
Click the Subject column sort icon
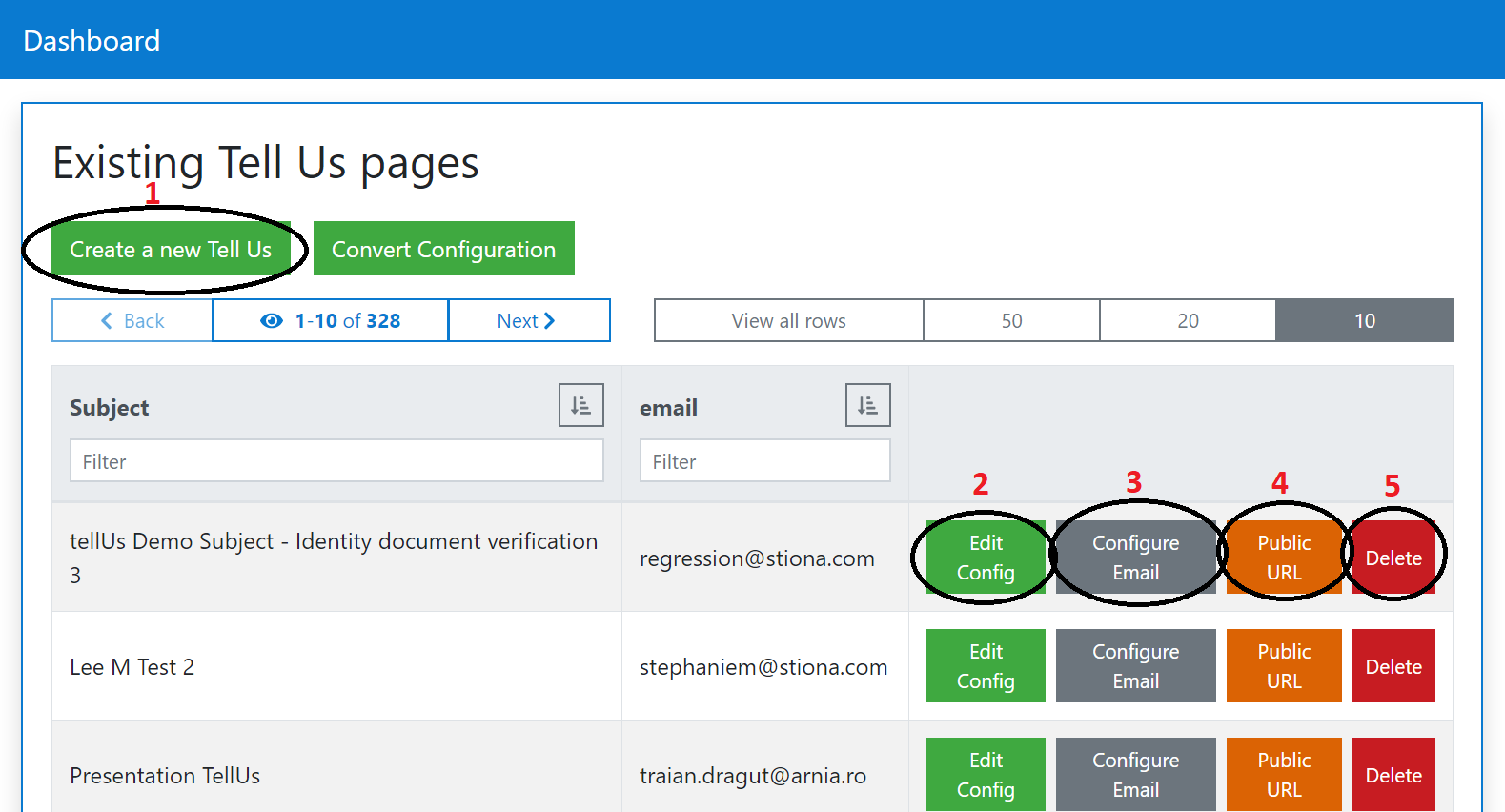click(580, 406)
